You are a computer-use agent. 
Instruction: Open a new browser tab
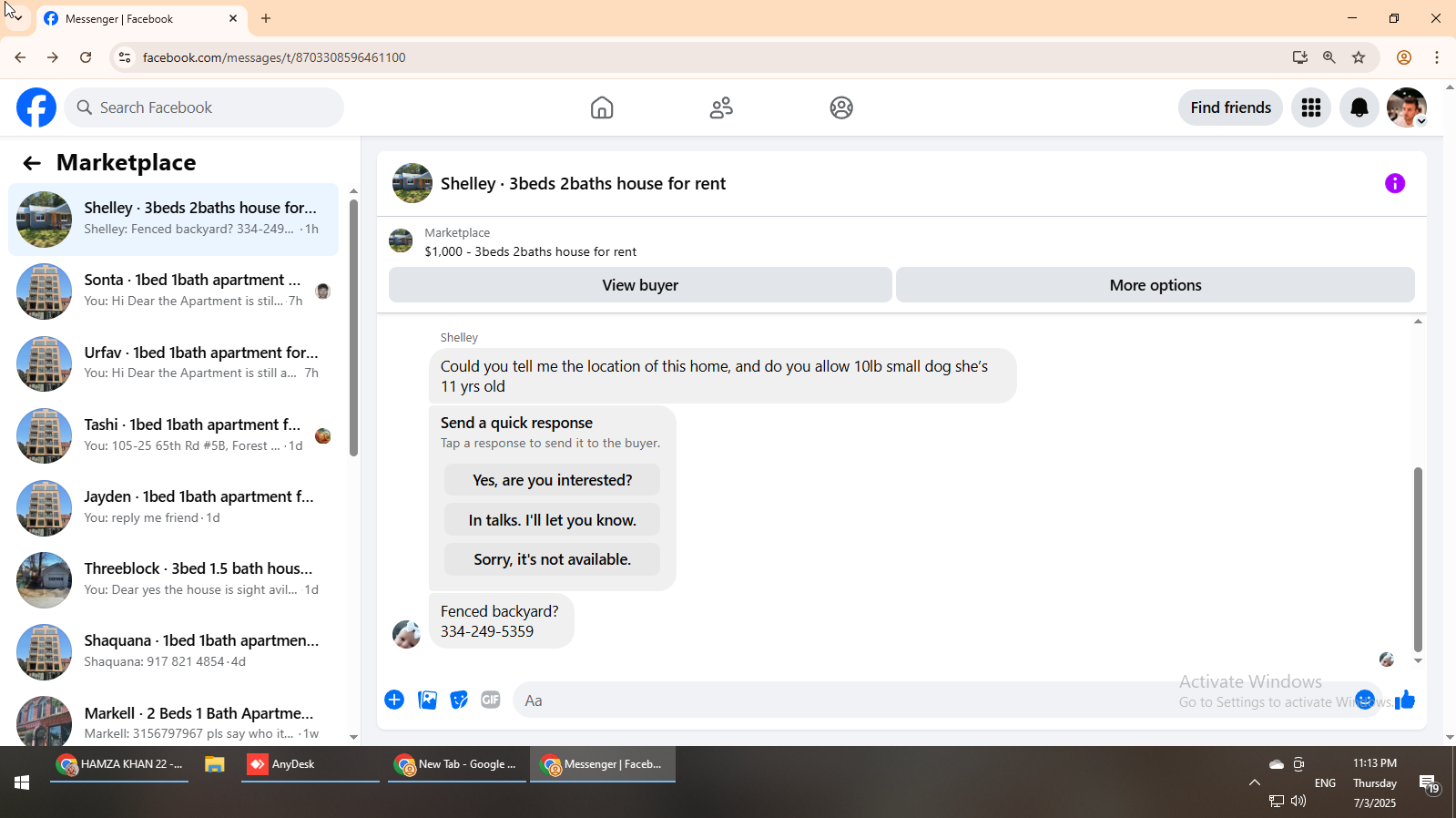click(x=266, y=18)
